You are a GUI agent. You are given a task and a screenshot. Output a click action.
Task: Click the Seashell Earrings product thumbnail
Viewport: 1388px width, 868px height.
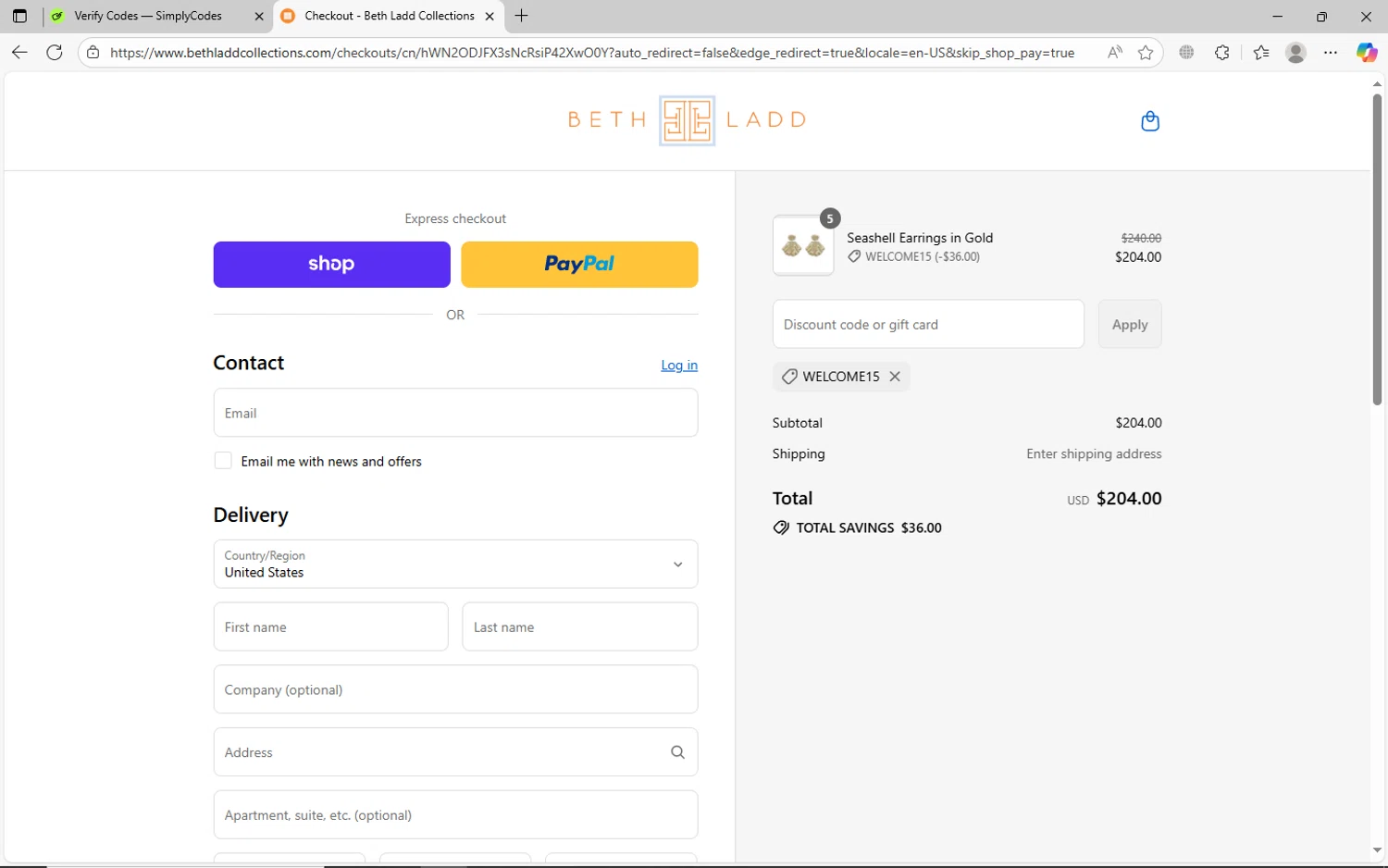(x=803, y=245)
